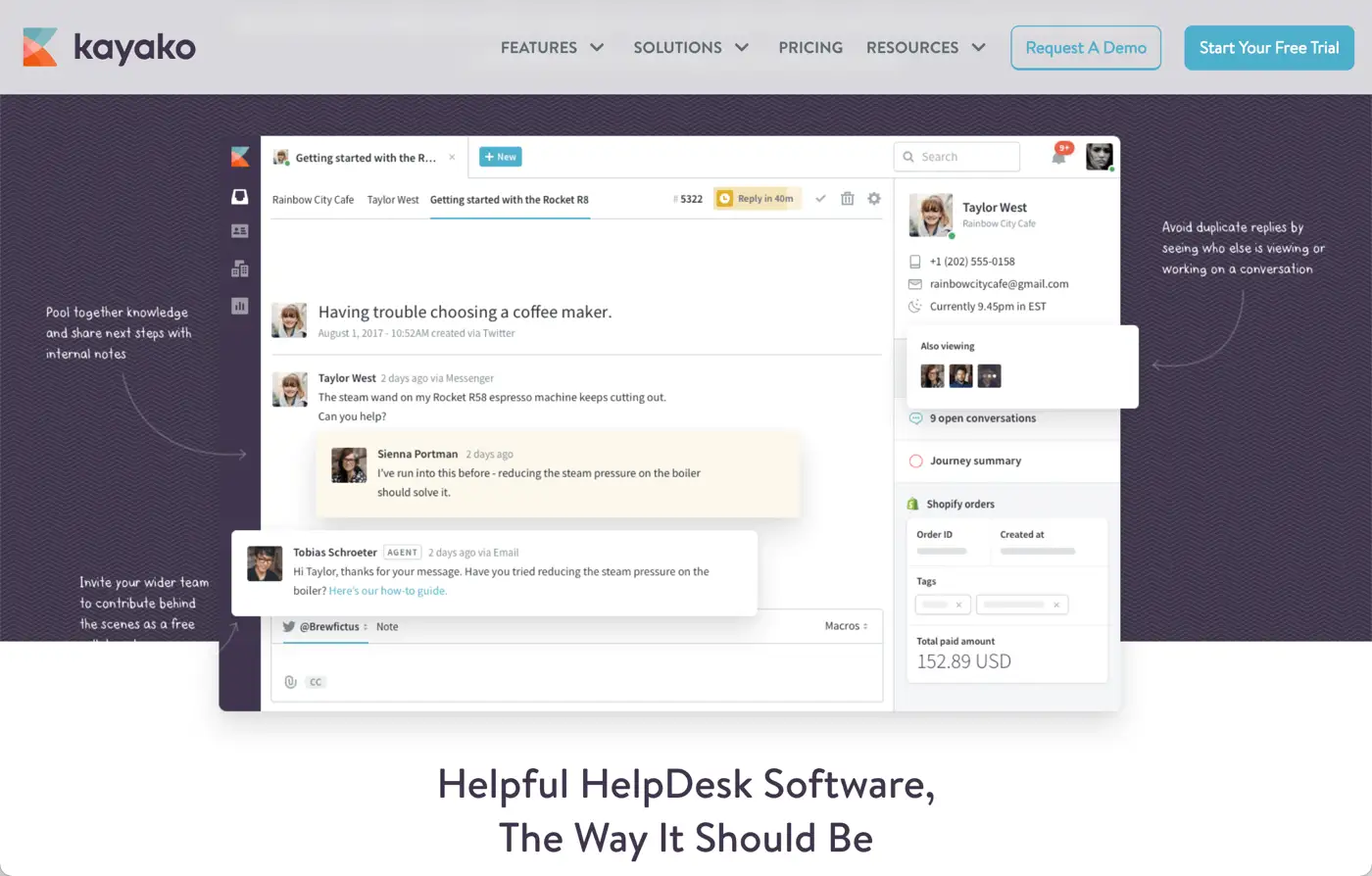Go to the Pricing page

click(x=810, y=47)
